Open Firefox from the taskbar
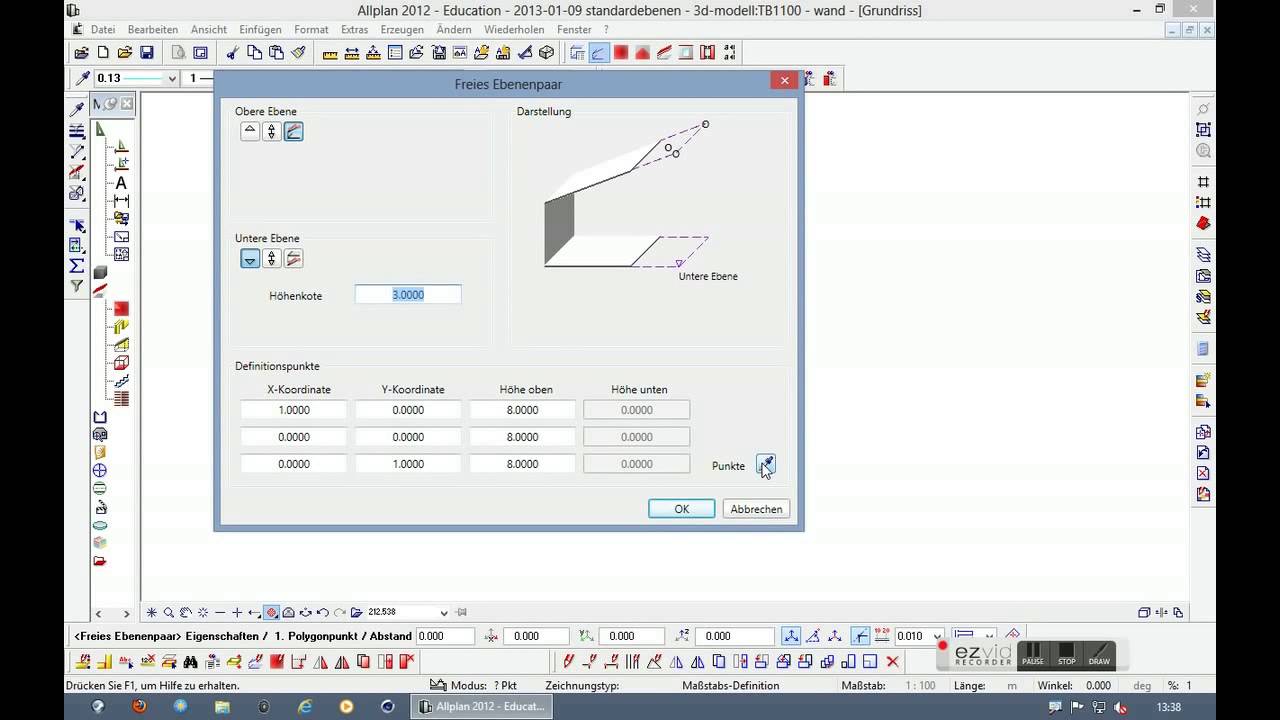Image resolution: width=1280 pixels, height=720 pixels. tap(139, 706)
